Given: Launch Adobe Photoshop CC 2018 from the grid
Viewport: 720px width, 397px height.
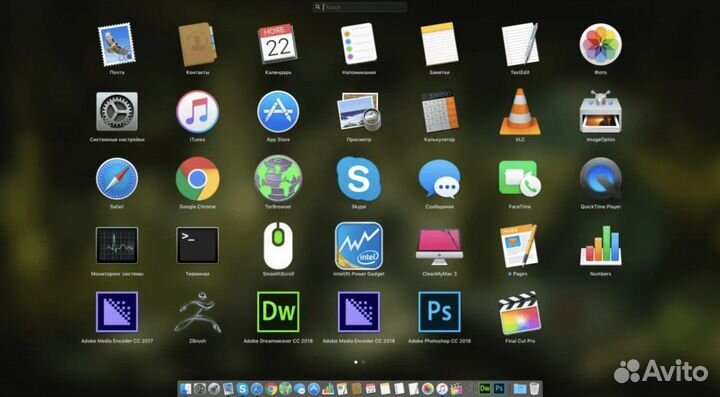Looking at the screenshot, I should 439,312.
